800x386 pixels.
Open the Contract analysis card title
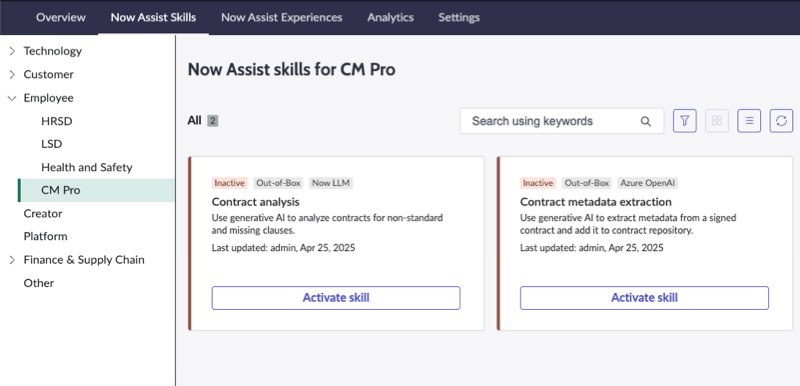[x=256, y=201]
